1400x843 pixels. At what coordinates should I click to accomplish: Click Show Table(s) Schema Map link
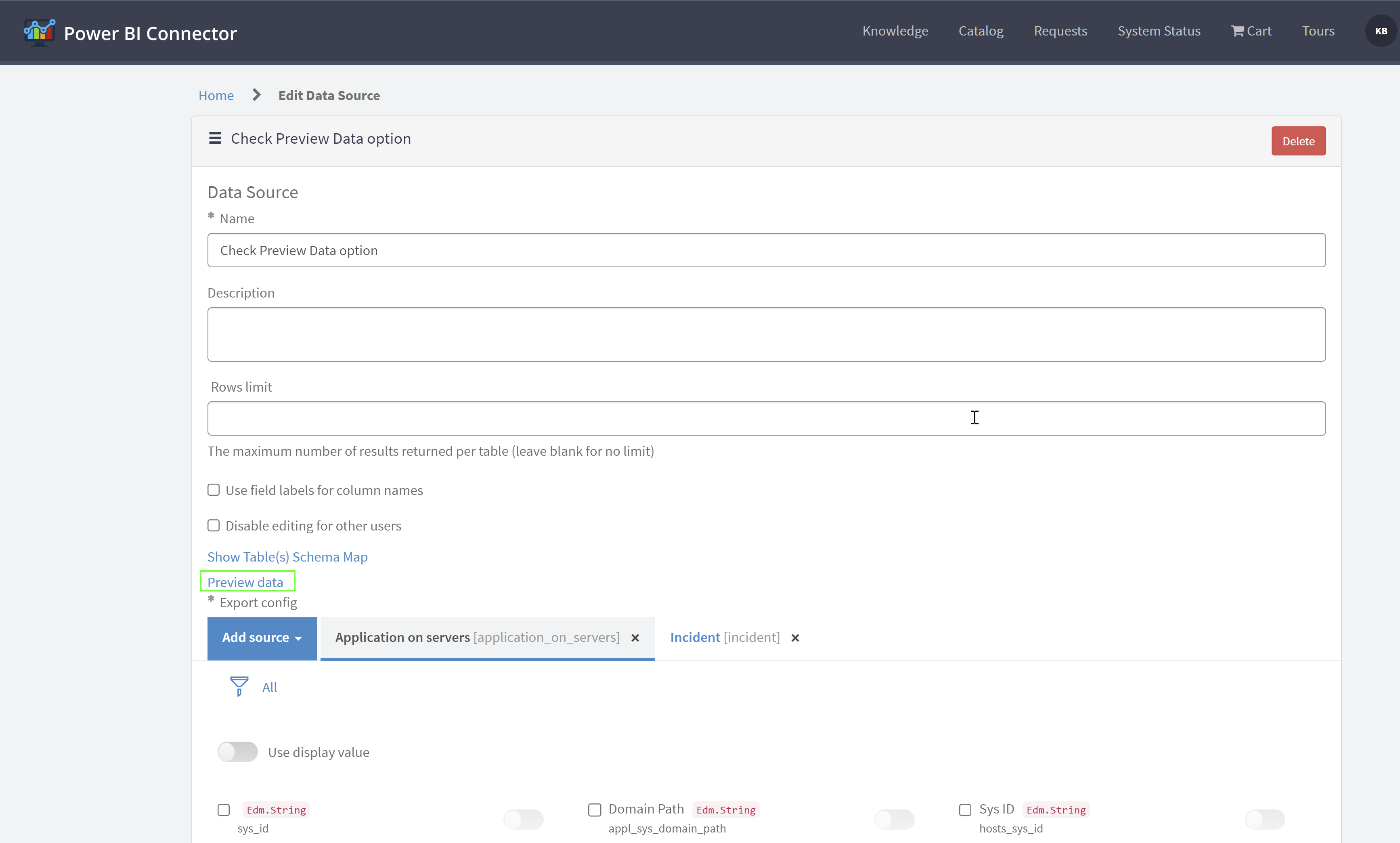pyautogui.click(x=287, y=557)
